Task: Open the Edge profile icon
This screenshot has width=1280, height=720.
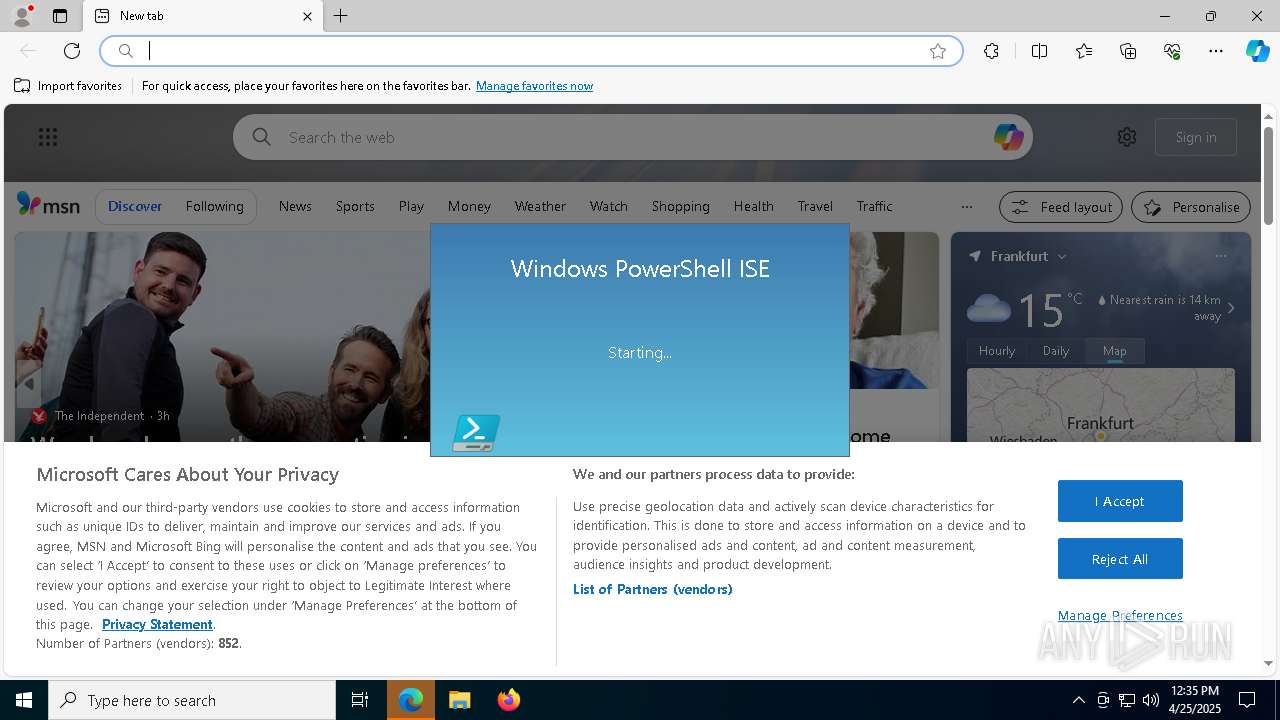Action: [22, 16]
